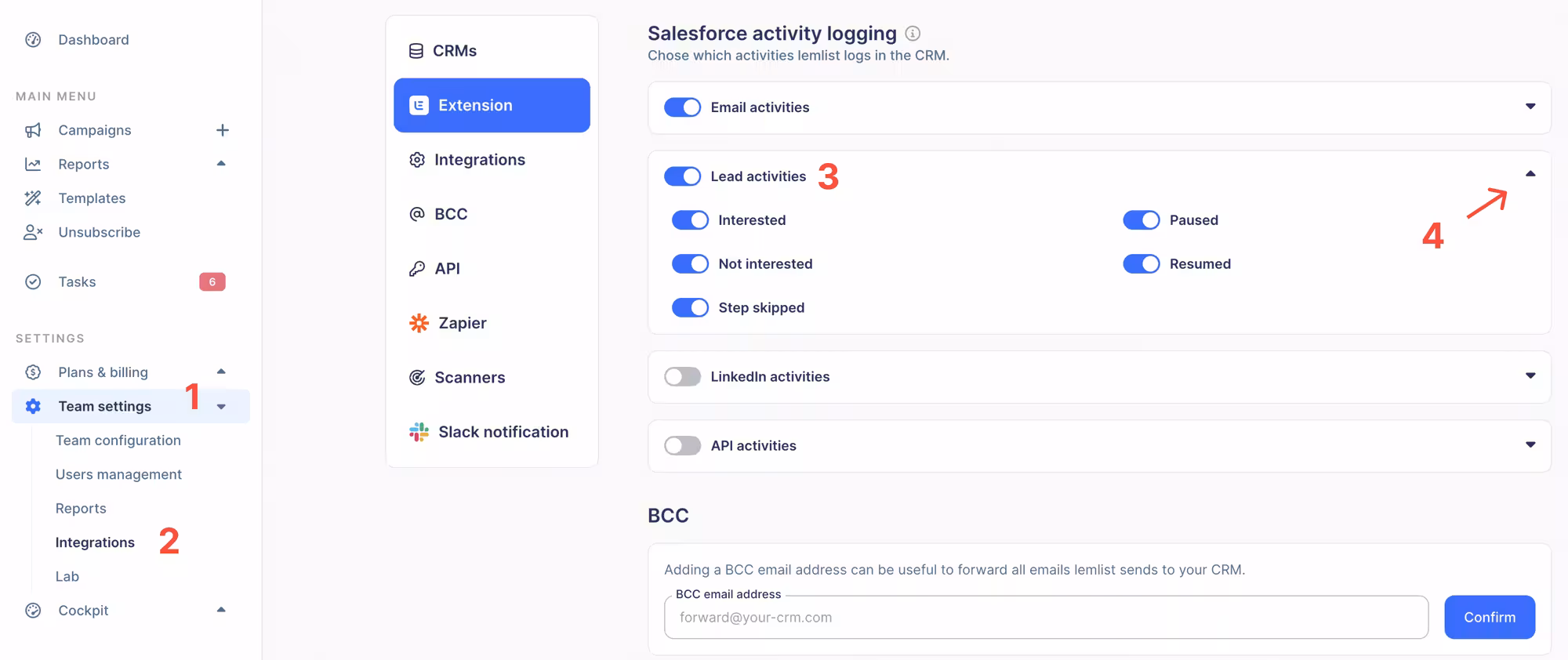Click the Templates magic wand icon
Image resolution: width=1568 pixels, height=660 pixels.
tap(33, 198)
